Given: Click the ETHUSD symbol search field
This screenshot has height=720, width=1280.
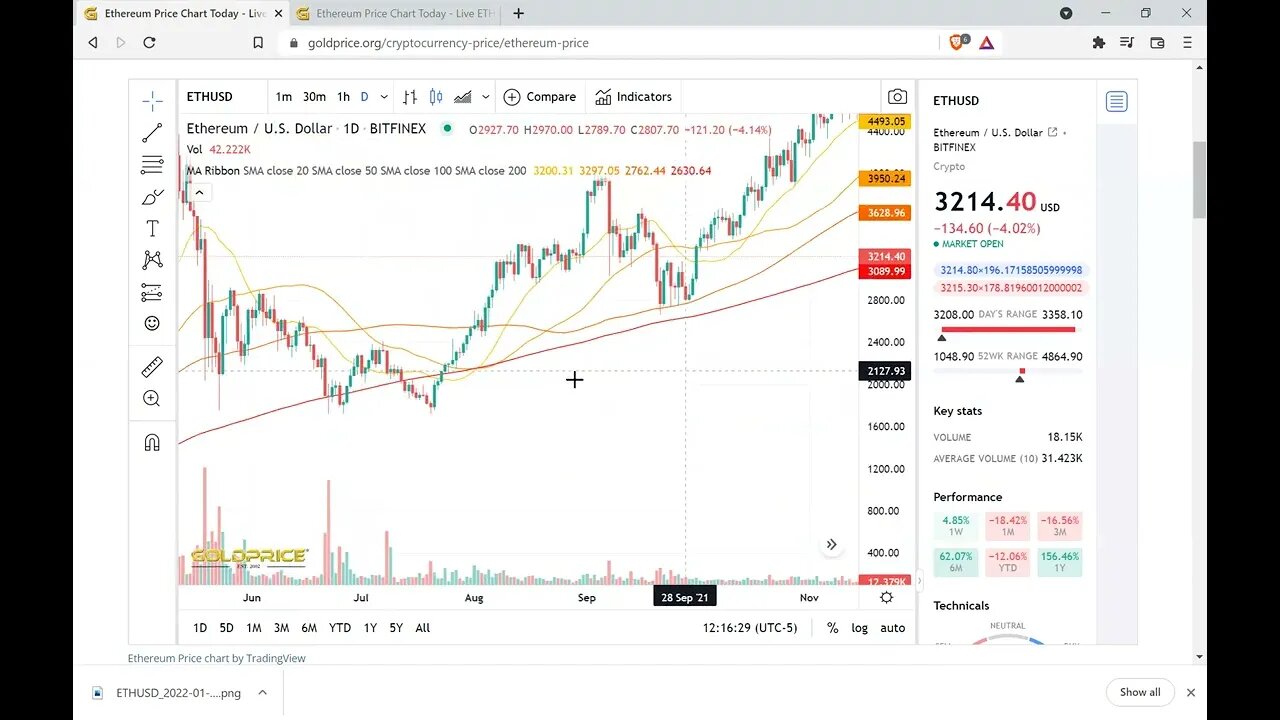Looking at the screenshot, I should (x=223, y=97).
